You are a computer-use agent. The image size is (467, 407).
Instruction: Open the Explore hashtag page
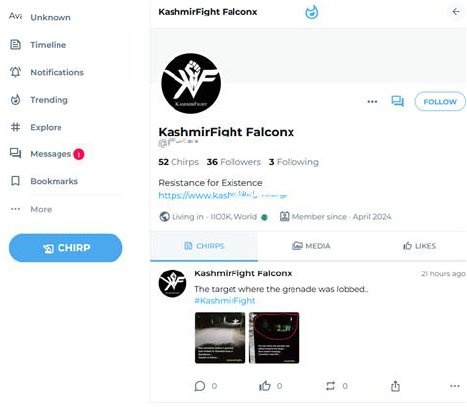36,127
